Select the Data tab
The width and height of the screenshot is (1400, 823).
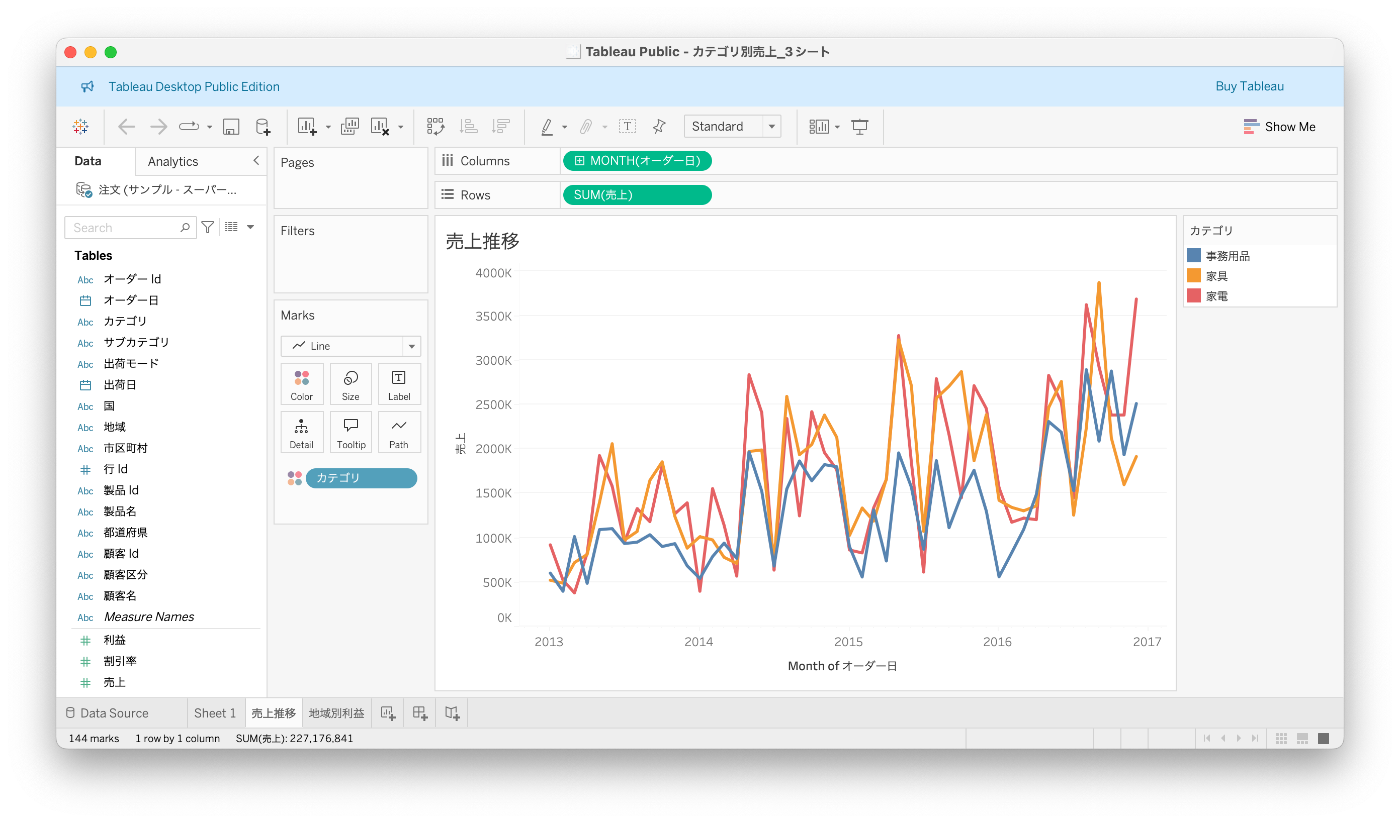[88, 161]
